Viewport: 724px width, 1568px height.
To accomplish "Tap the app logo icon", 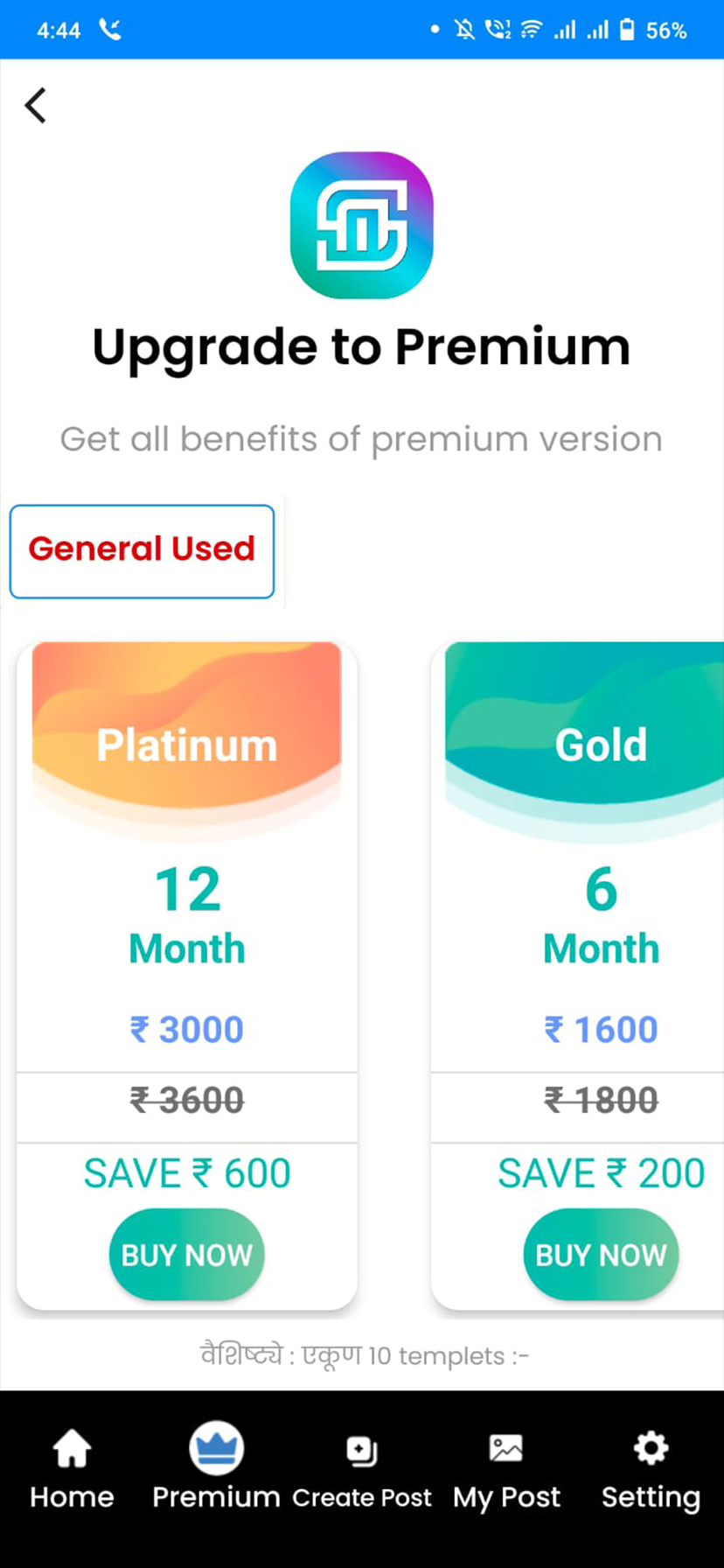I will point(361,225).
